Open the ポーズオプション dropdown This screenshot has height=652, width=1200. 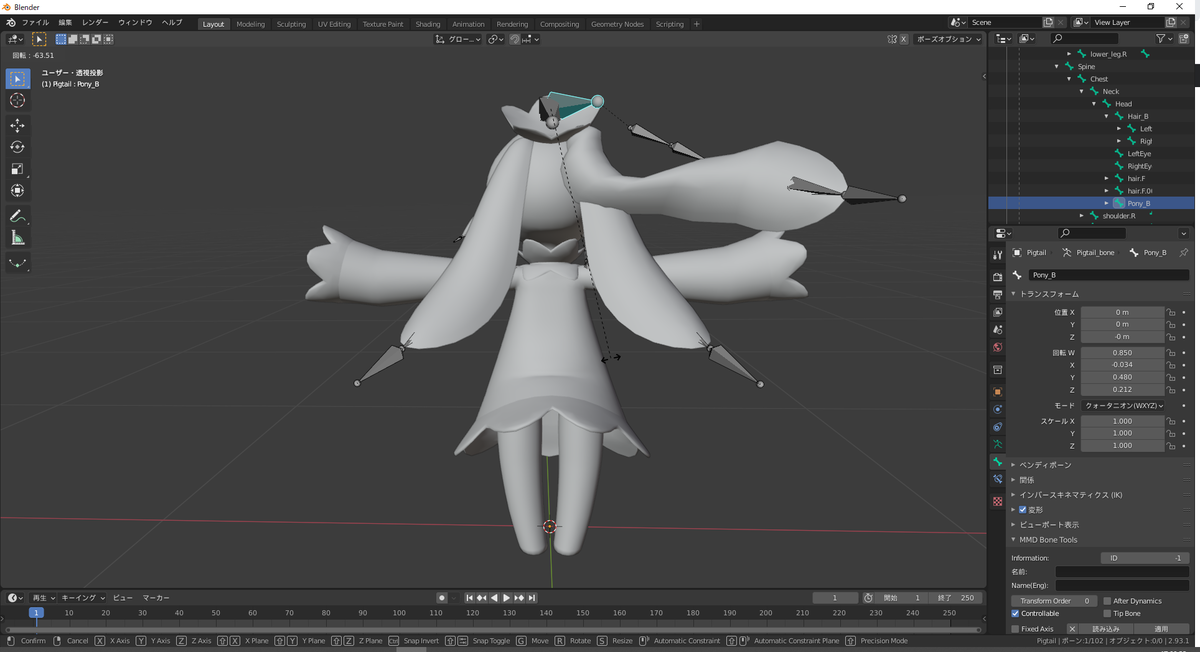(948, 39)
